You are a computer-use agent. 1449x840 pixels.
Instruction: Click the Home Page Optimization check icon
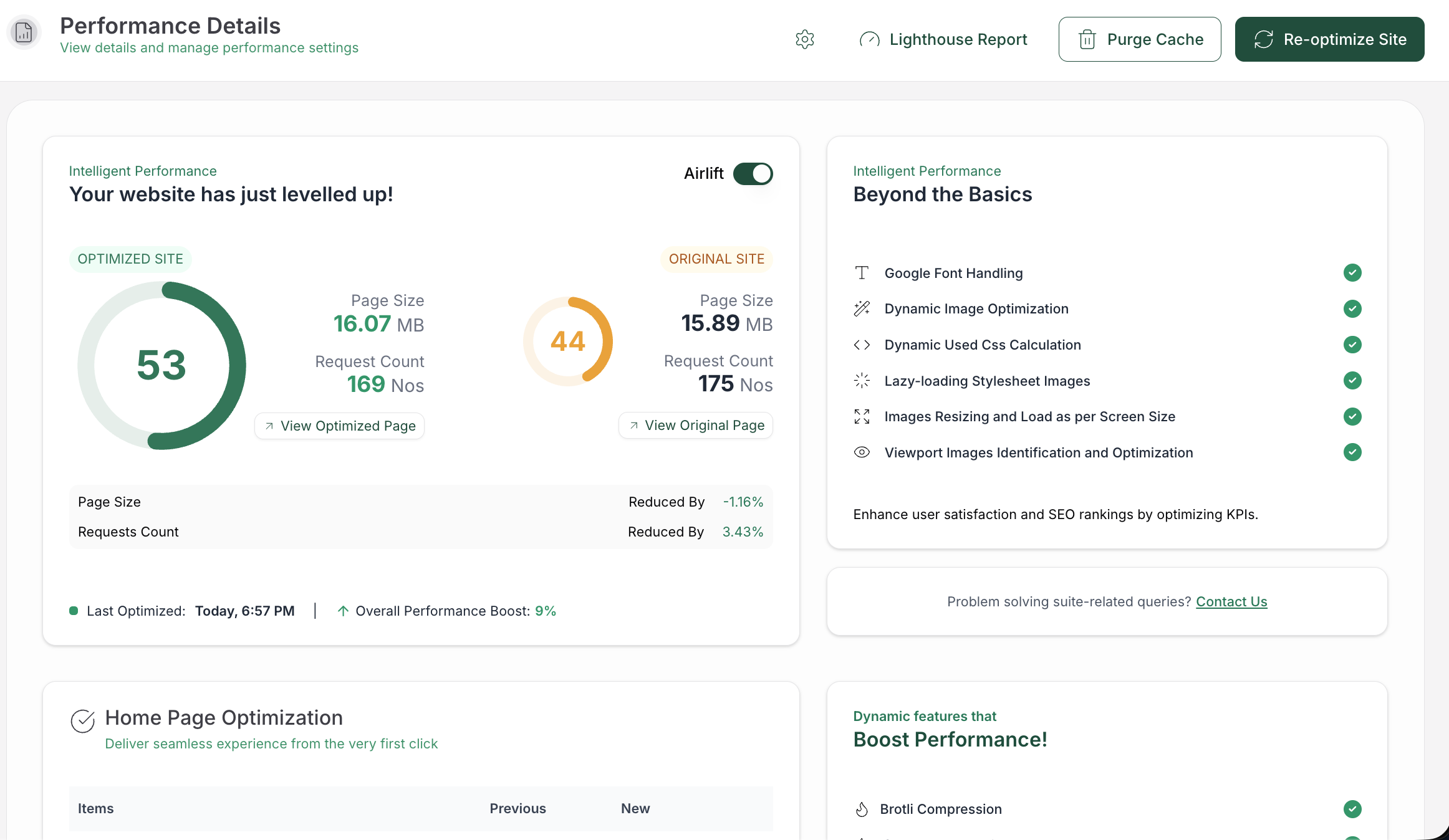82,721
